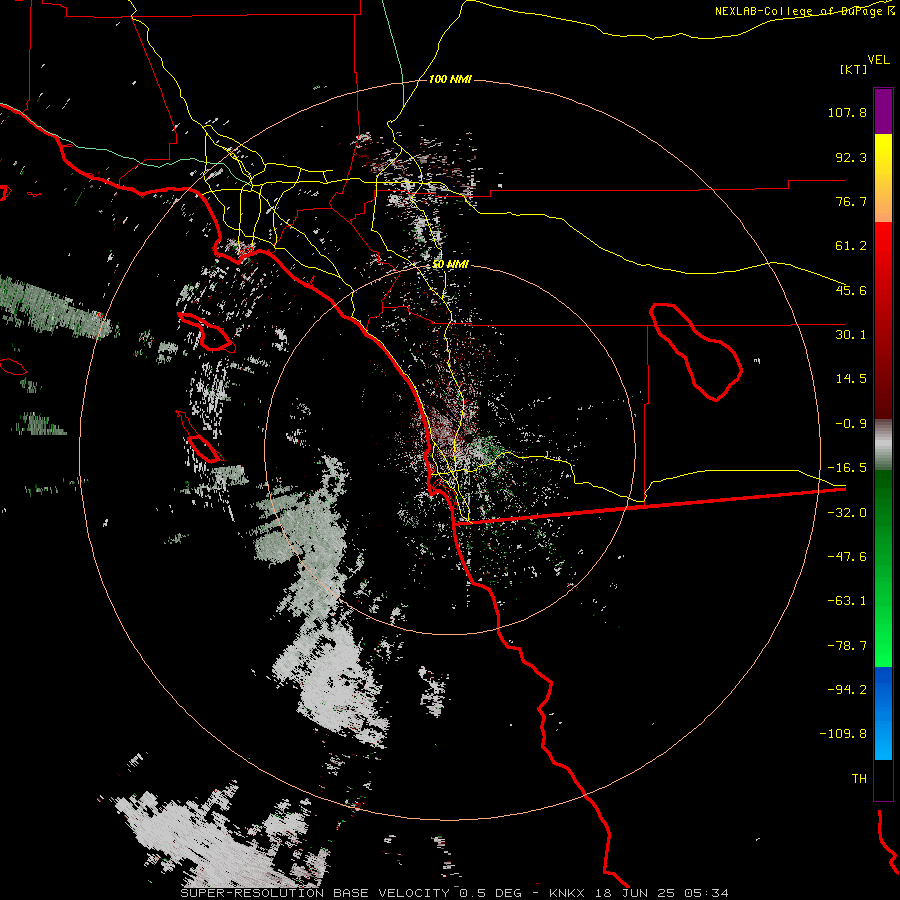Click the -94.2 velocity scale value
The height and width of the screenshot is (900, 900).
coord(847,690)
